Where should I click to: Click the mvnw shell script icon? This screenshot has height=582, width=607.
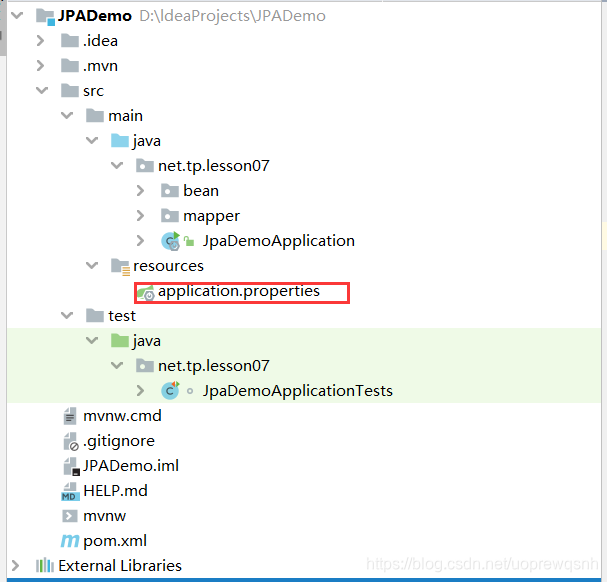pyautogui.click(x=70, y=516)
